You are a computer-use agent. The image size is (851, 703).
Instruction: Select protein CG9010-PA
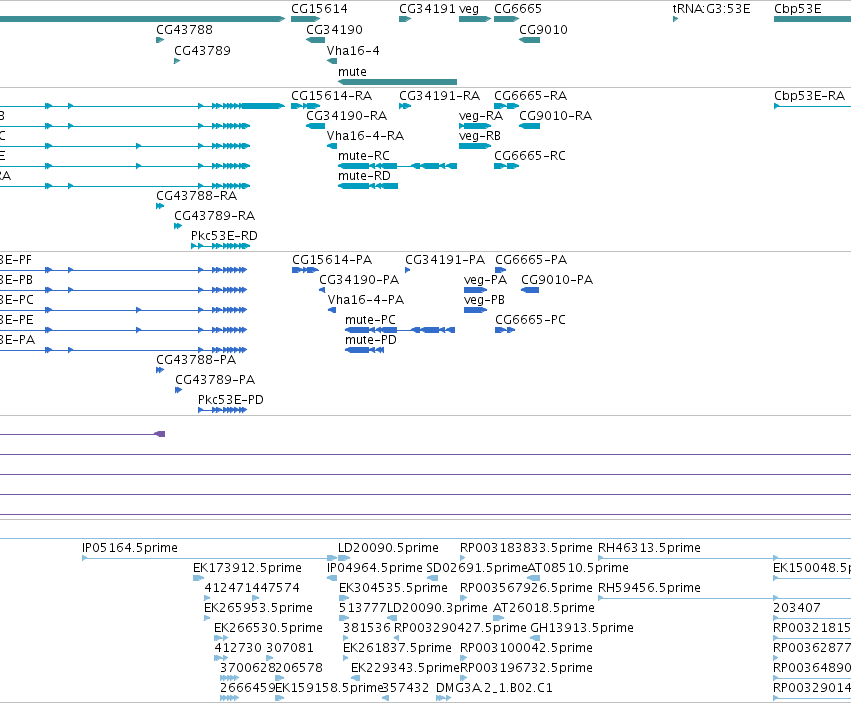557,280
